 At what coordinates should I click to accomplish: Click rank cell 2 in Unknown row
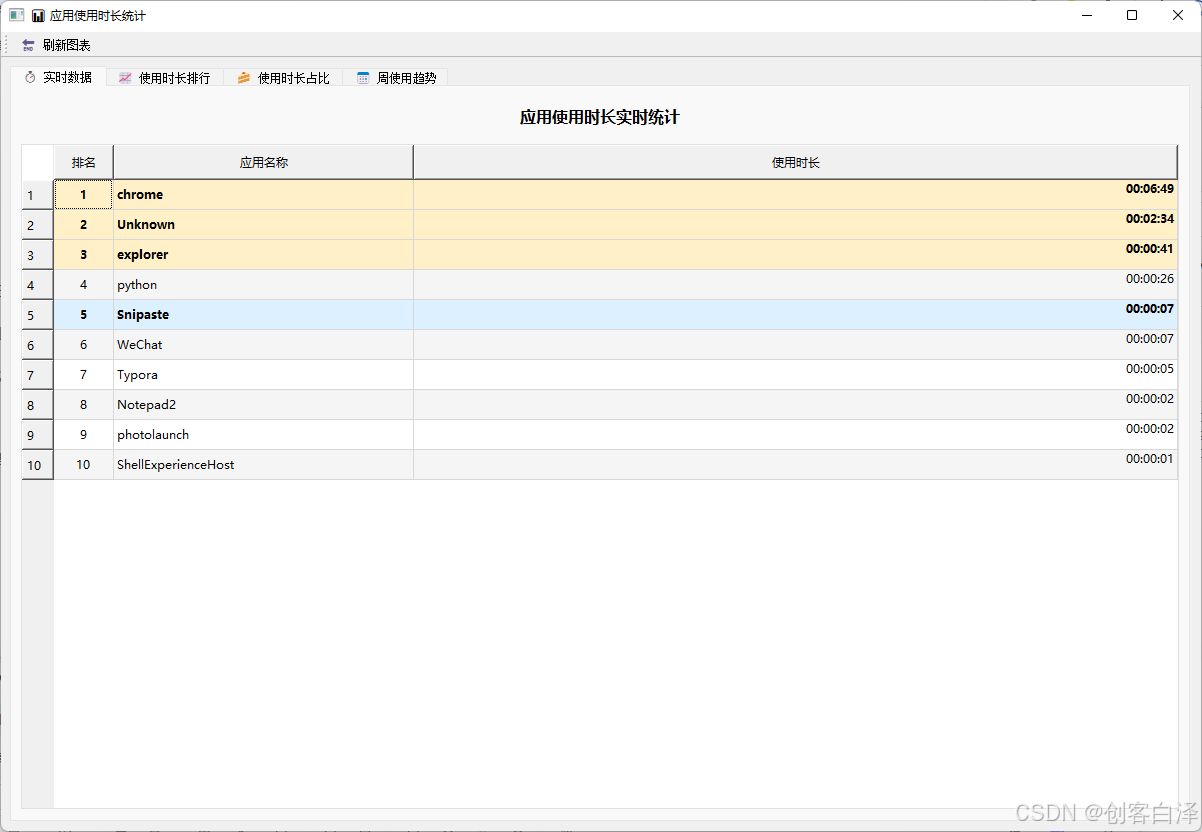click(84, 225)
